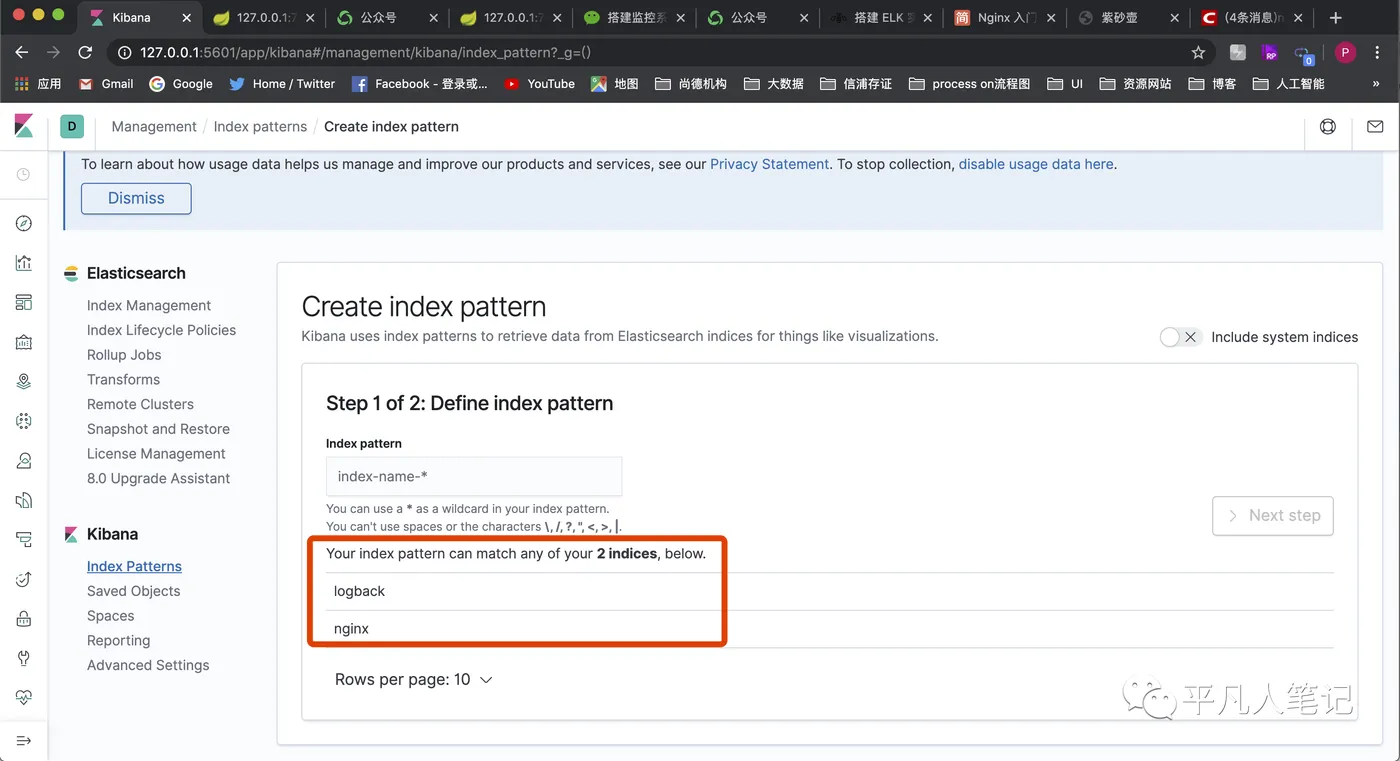The width and height of the screenshot is (1400, 761).
Task: Open the Logs sidebar icon
Action: pyautogui.click(x=24, y=500)
